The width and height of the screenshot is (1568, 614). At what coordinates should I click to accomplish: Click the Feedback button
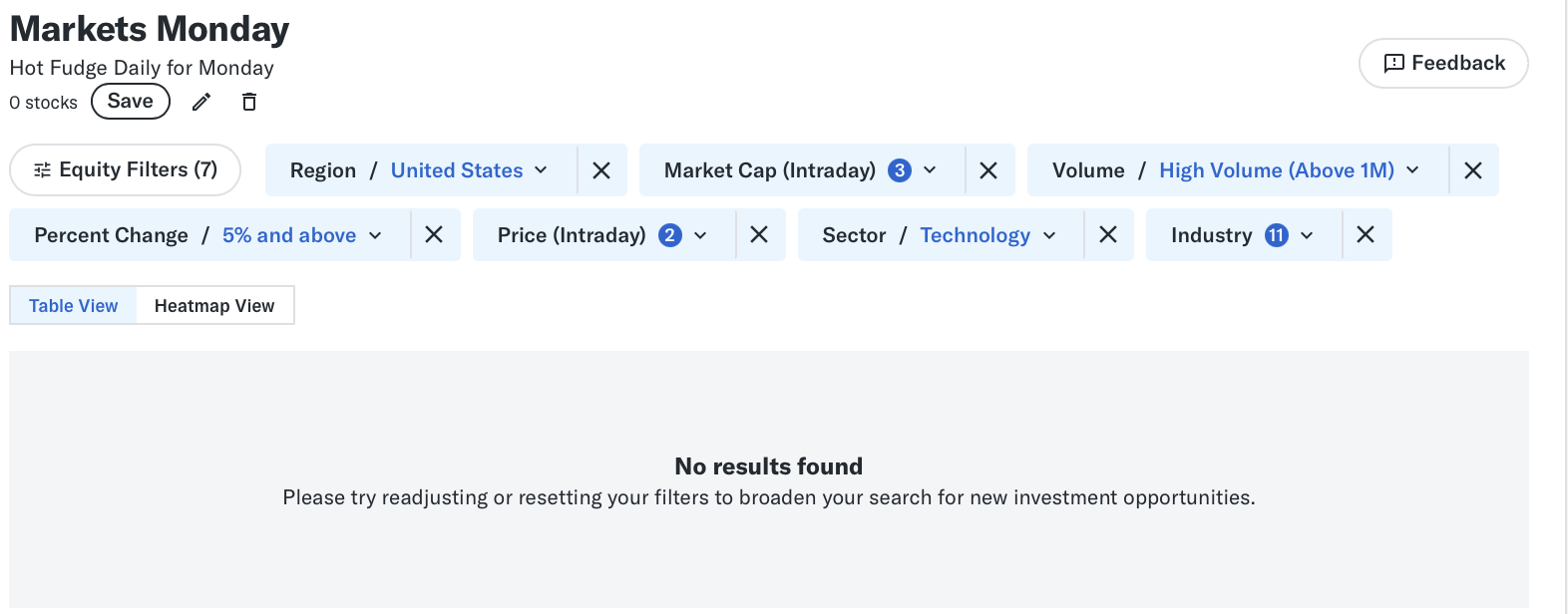coord(1443,62)
